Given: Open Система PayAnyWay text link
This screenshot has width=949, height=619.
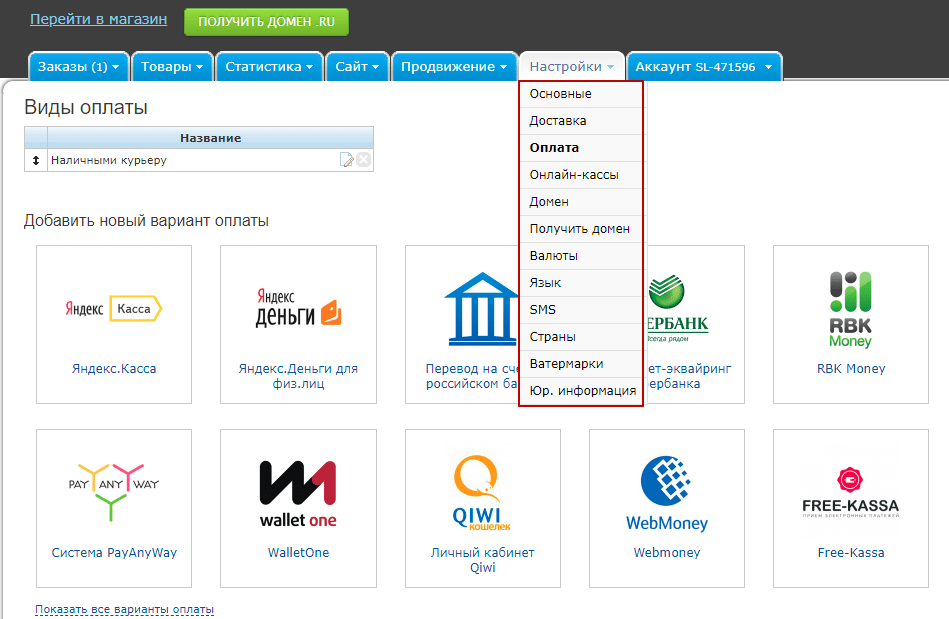Looking at the screenshot, I should coord(114,552).
